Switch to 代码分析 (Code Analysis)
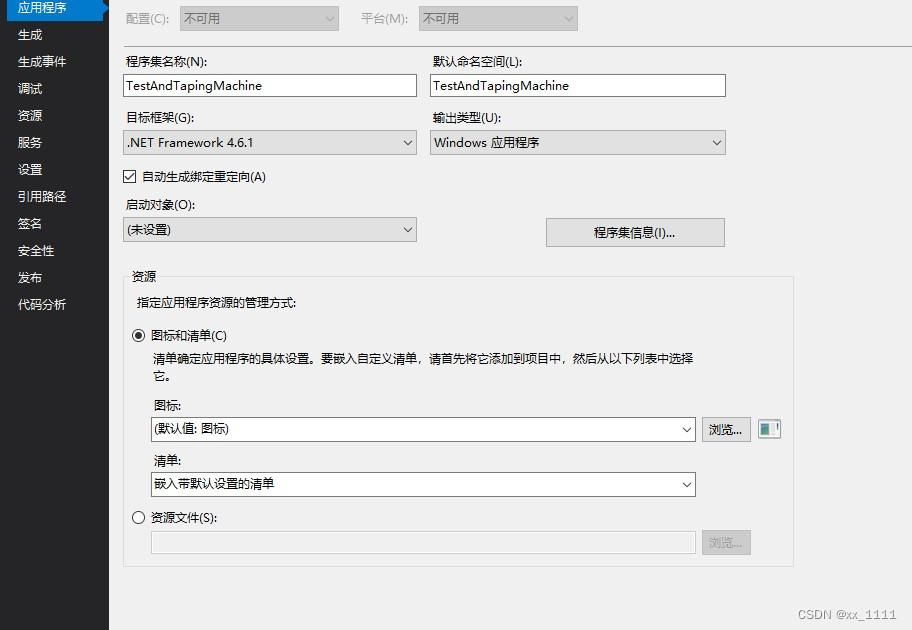This screenshot has height=630, width=912. 40,305
